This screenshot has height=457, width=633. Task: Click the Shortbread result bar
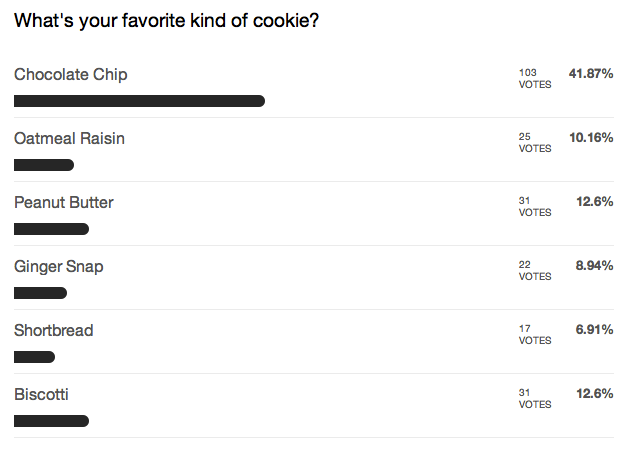(x=34, y=357)
